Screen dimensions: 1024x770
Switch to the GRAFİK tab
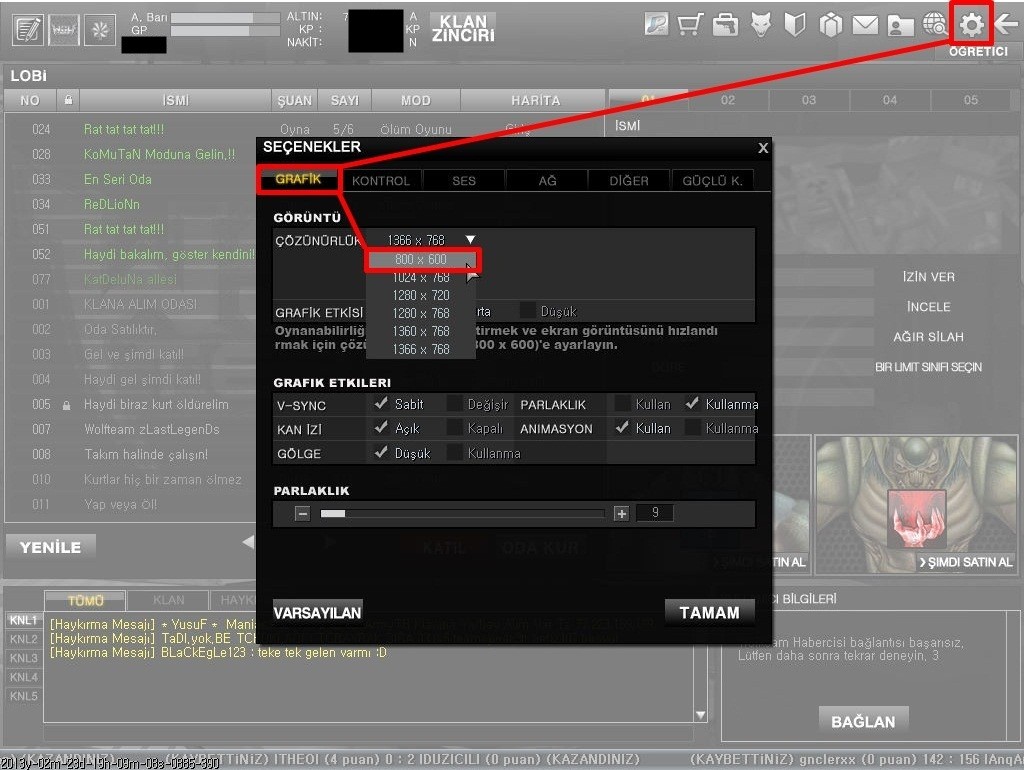coord(298,180)
